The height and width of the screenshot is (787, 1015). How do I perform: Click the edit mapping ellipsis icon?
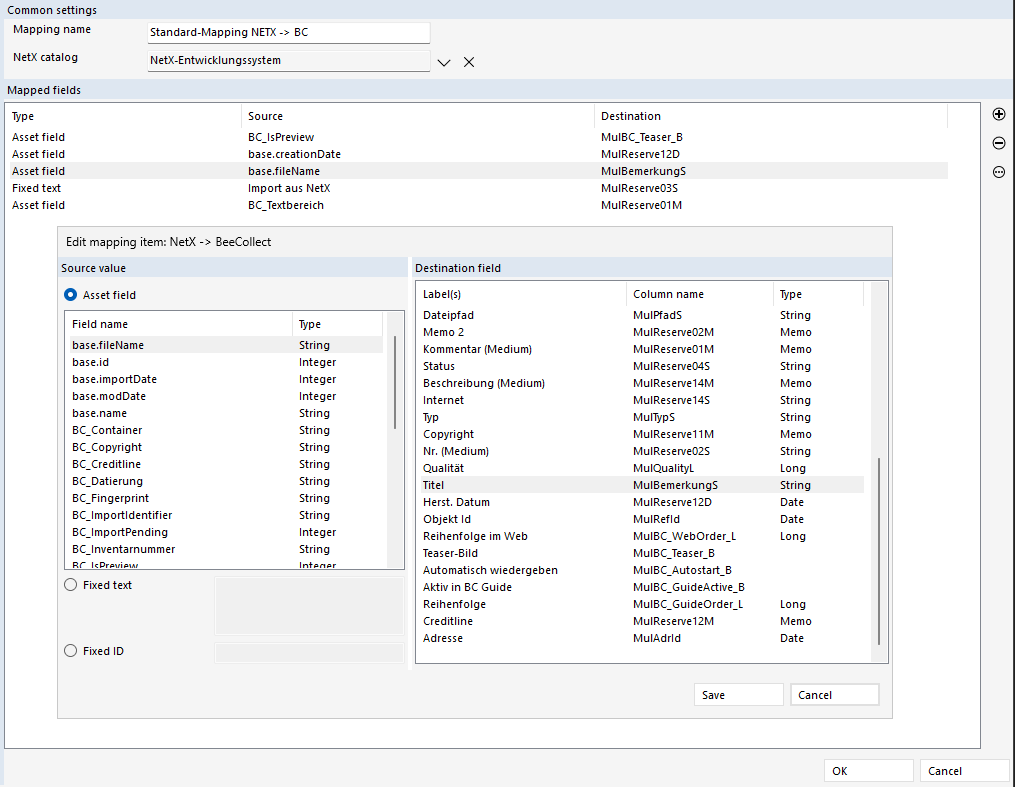(998, 172)
